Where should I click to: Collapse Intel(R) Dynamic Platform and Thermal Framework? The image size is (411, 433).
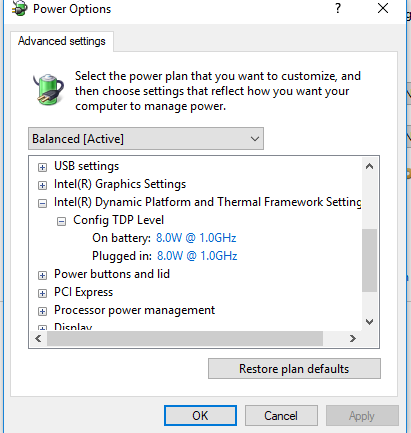pos(42,203)
